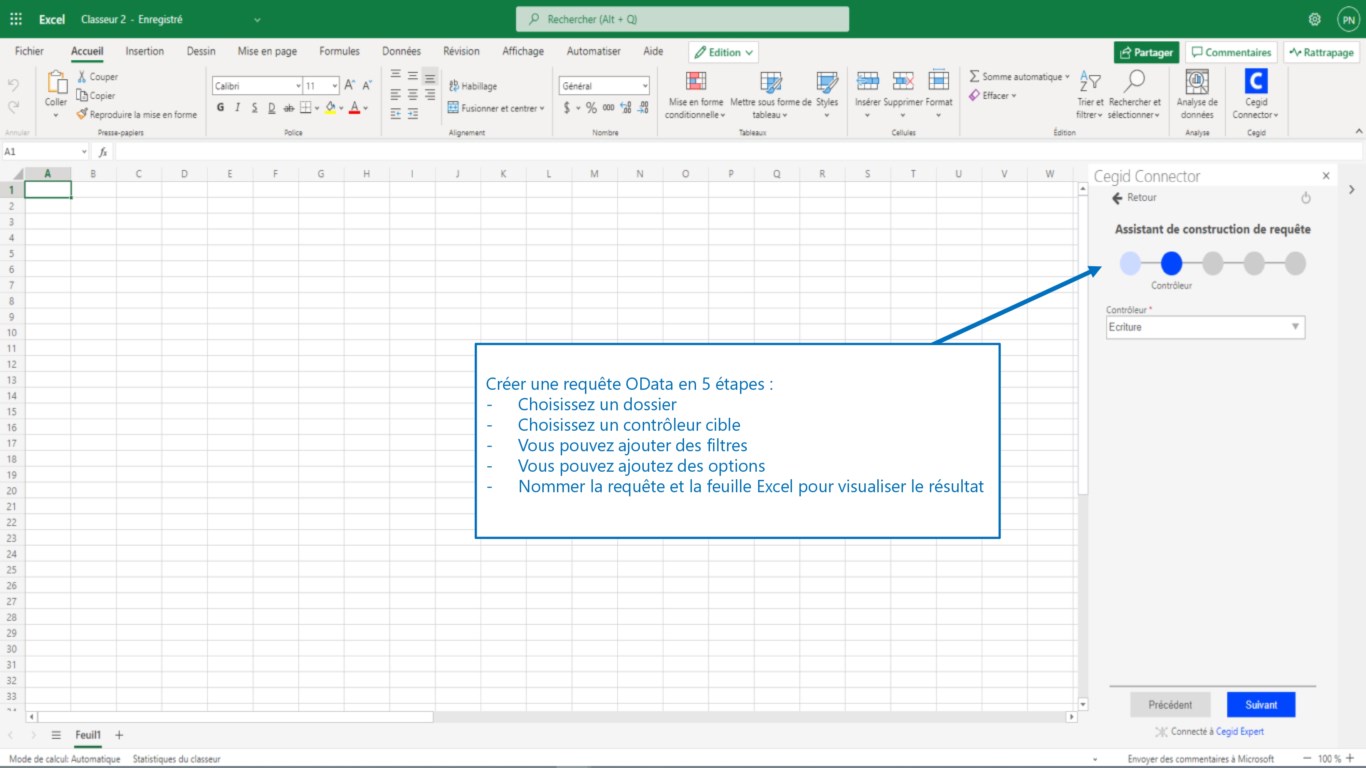Apply currency dollar format
This screenshot has height=768, width=1366.
pos(567,108)
